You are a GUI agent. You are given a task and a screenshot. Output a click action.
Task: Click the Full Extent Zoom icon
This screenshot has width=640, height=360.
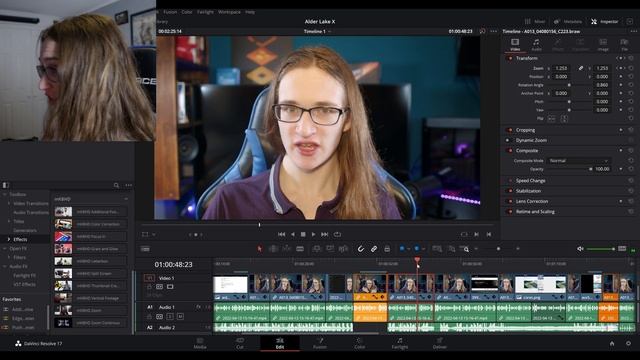coord(437,249)
